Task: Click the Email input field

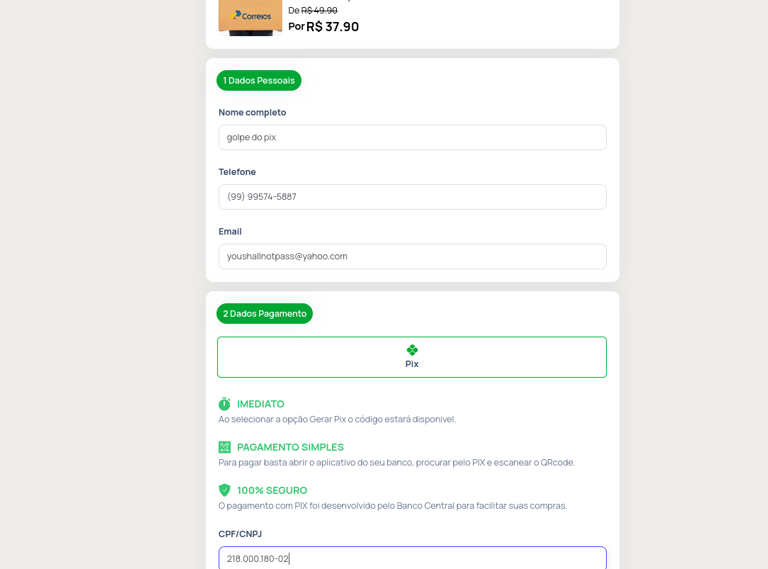Action: [x=412, y=257]
